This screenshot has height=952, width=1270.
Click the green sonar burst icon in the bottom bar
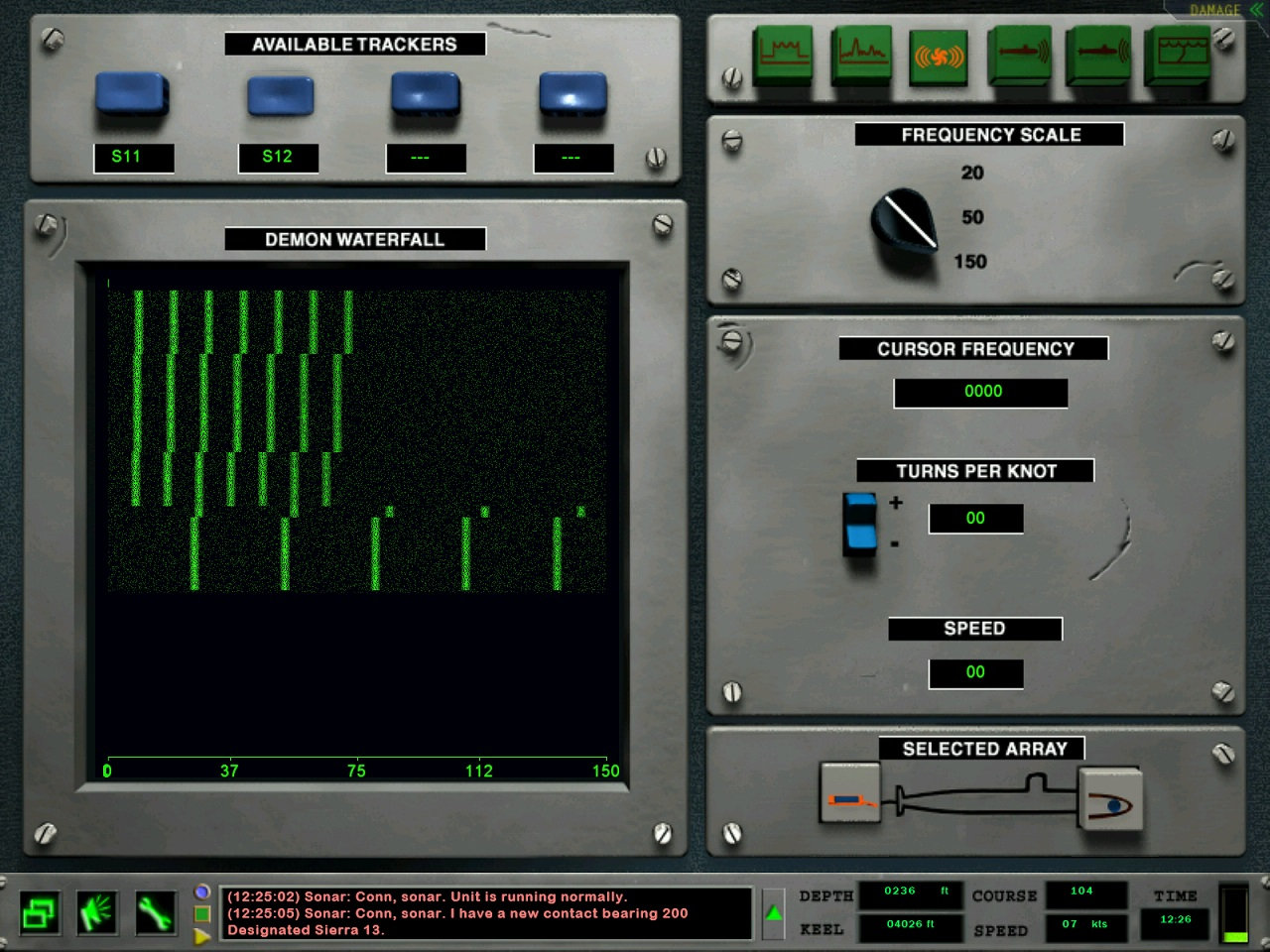click(97, 912)
